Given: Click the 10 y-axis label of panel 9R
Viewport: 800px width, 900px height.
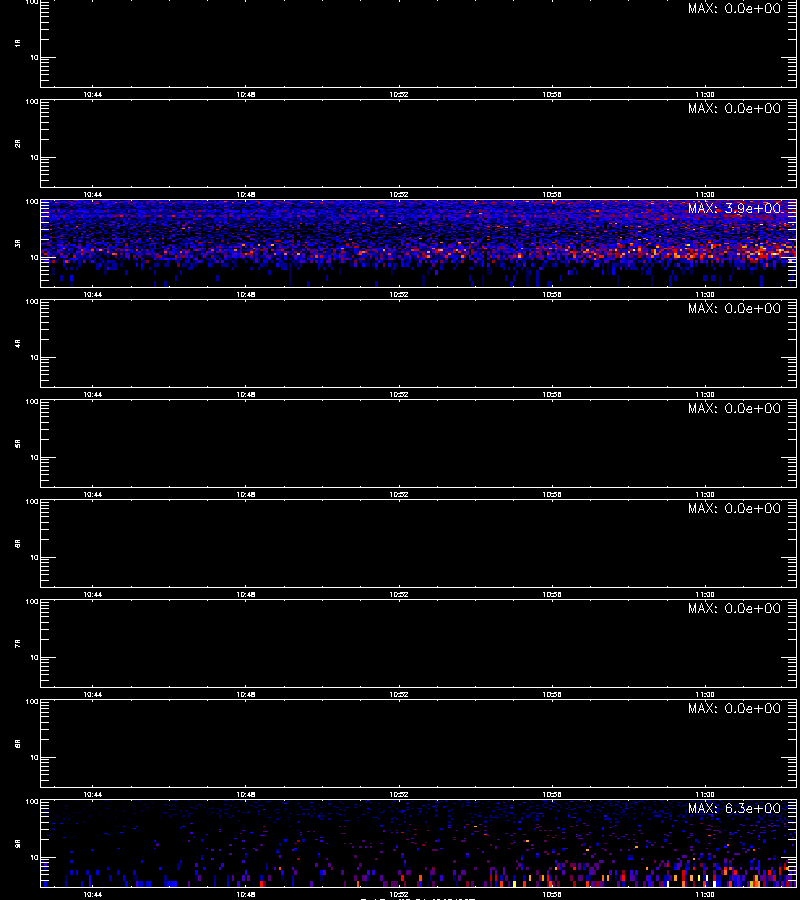Looking at the screenshot, I should click(34, 858).
